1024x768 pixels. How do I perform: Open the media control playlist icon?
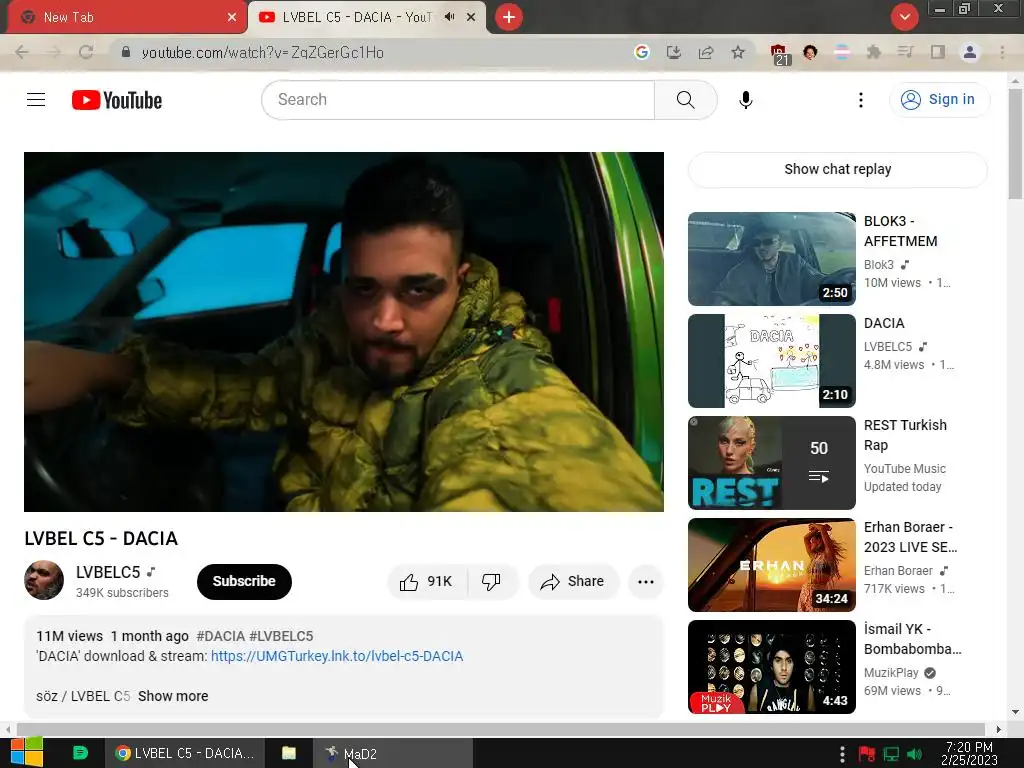click(x=905, y=52)
